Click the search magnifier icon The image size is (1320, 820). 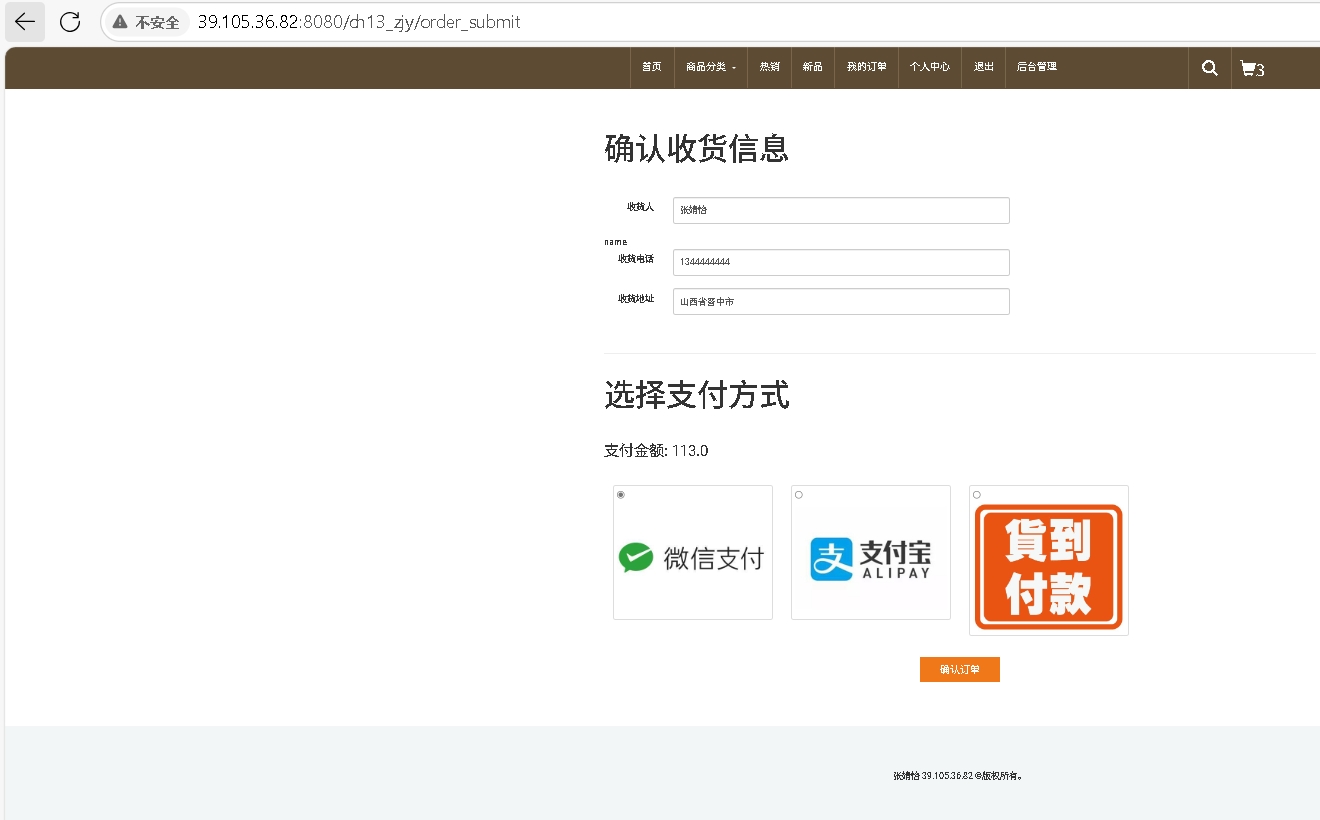1209,68
